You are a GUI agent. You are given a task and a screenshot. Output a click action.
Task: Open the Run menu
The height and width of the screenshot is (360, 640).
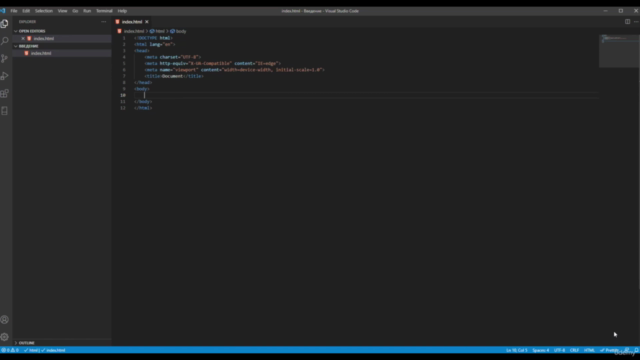87,11
